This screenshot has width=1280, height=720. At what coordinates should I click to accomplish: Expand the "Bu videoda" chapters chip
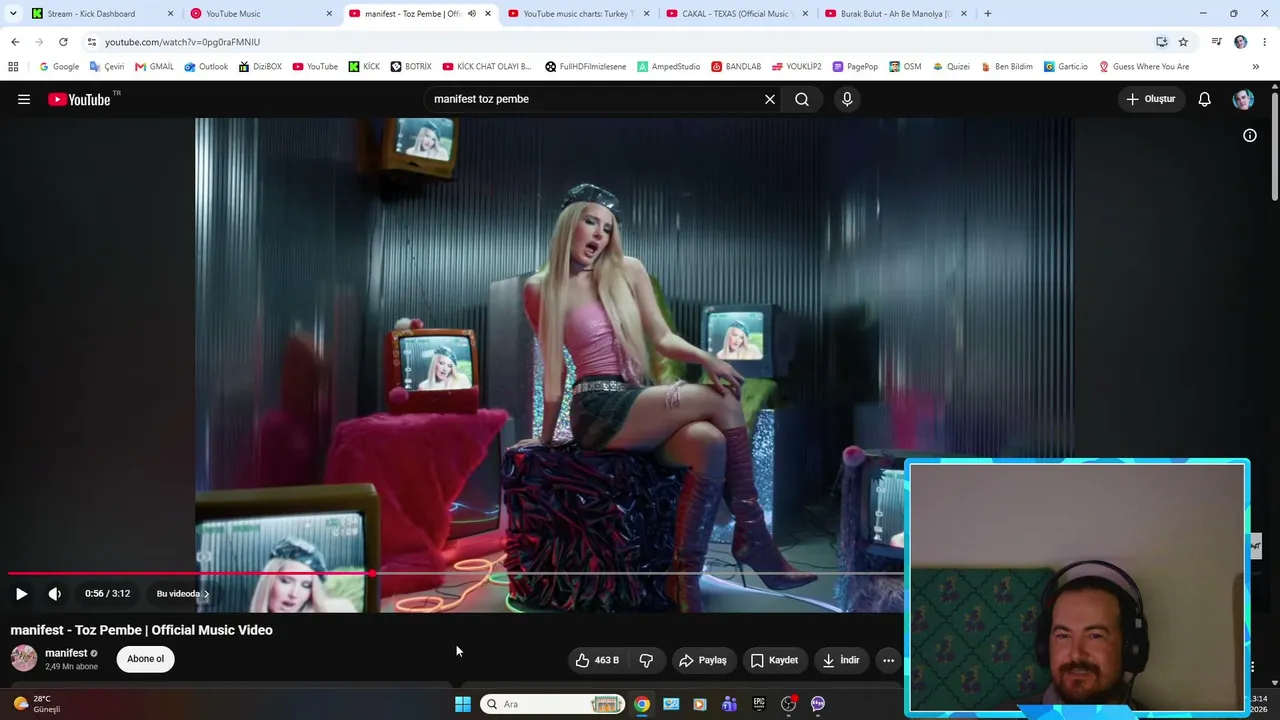click(183, 594)
